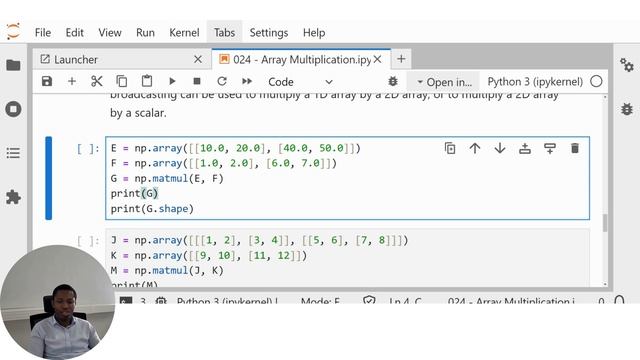Click the JupyterLab logo icon

(x=13, y=32)
